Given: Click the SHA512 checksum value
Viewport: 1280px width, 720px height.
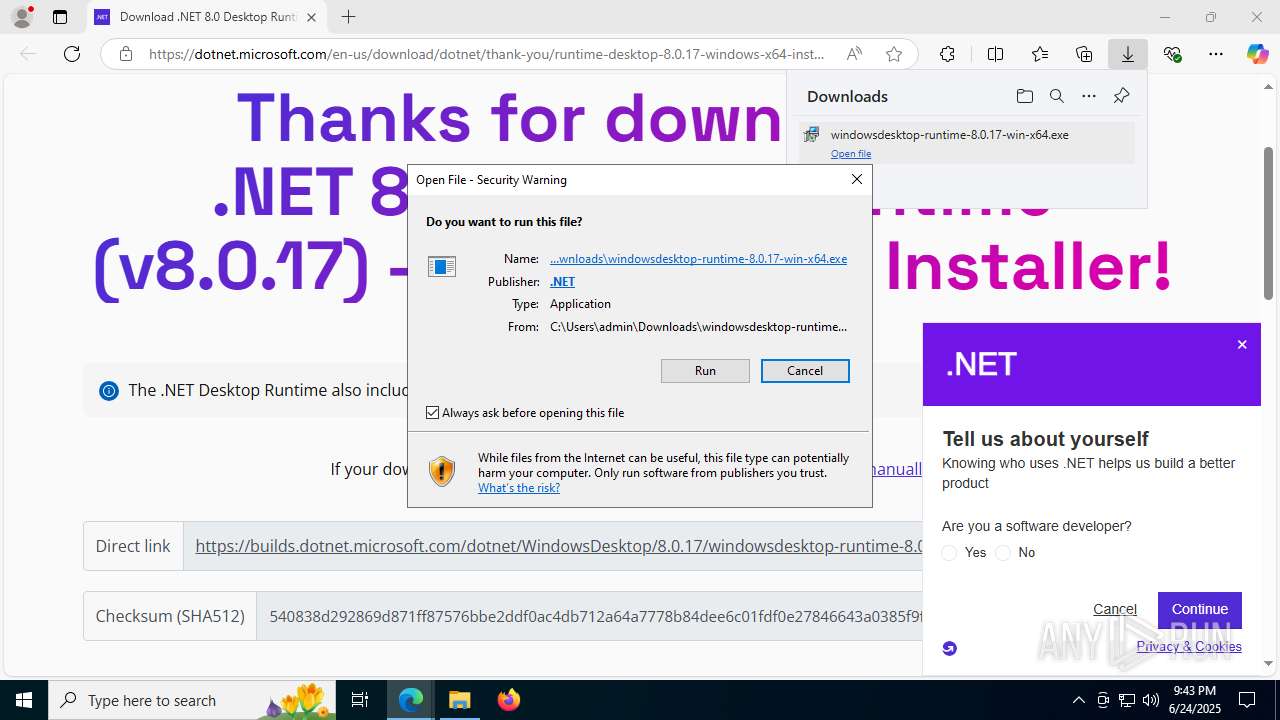Looking at the screenshot, I should [595, 616].
